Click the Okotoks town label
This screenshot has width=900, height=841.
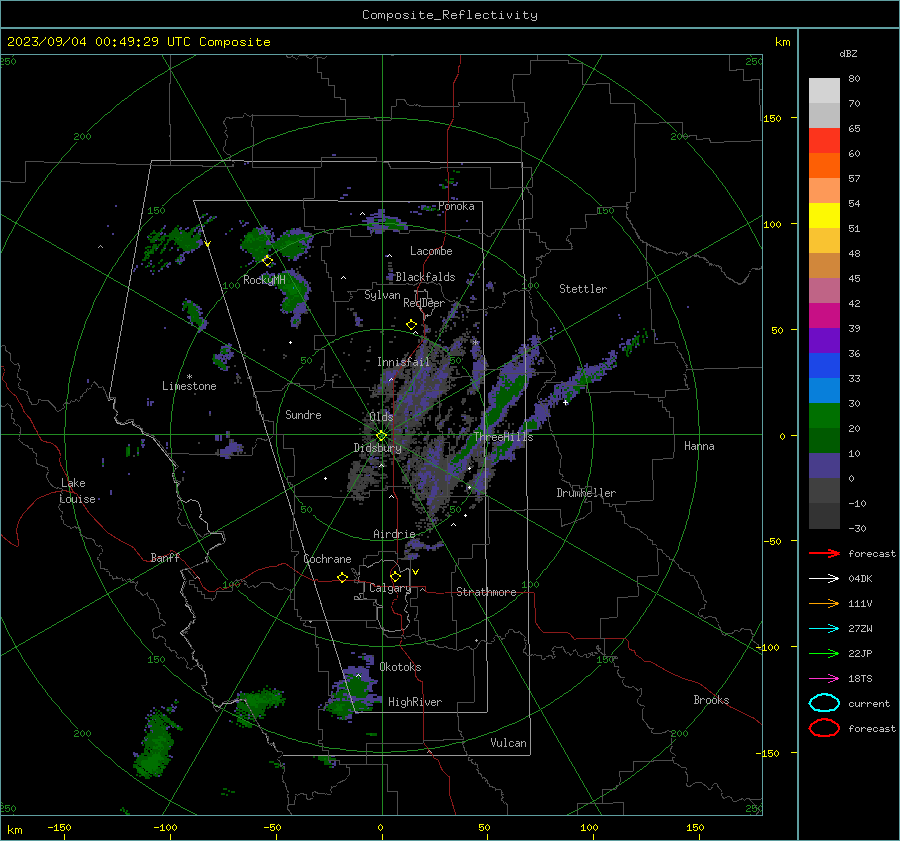(400, 667)
